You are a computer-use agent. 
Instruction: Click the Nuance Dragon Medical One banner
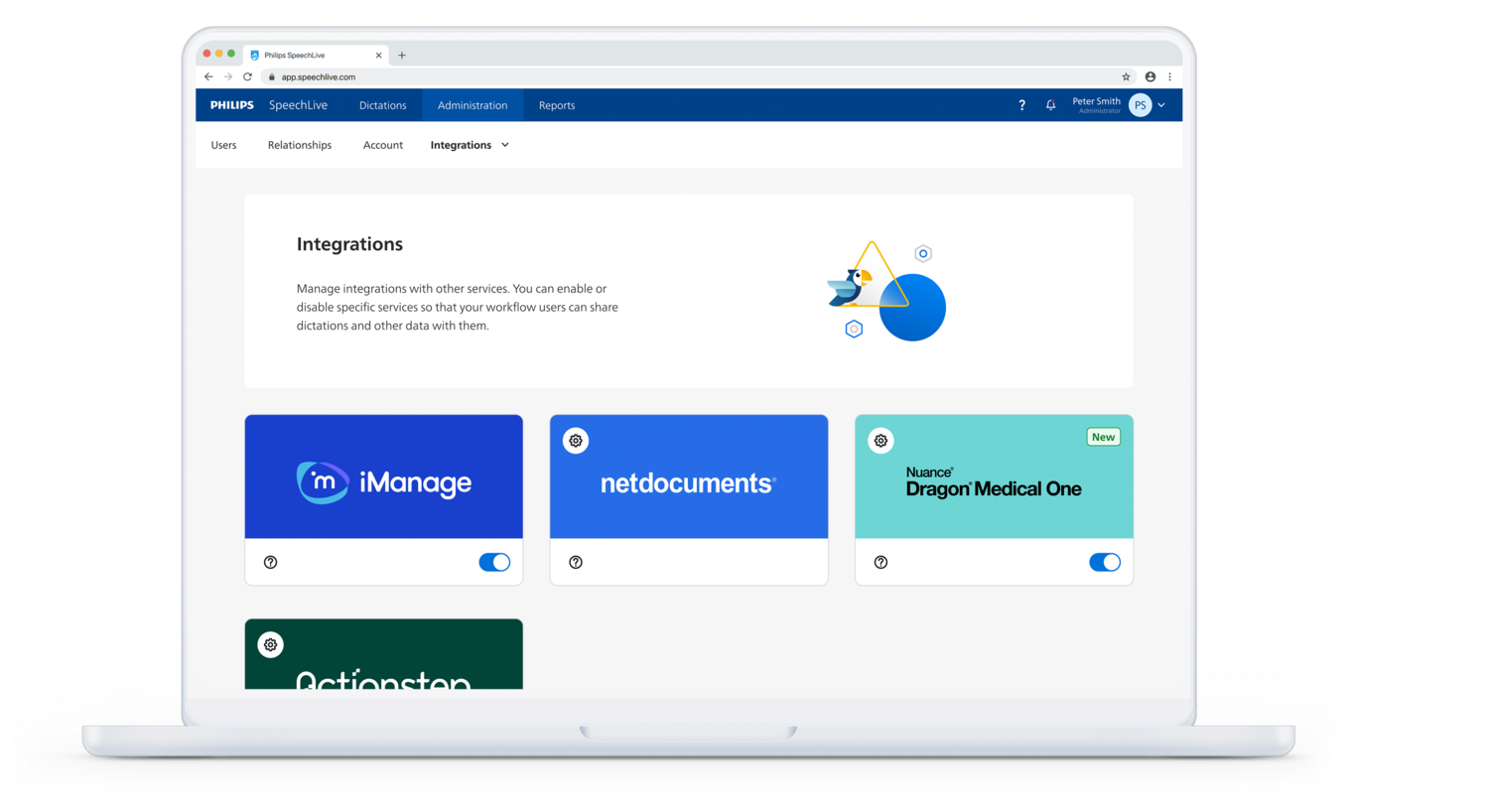pyautogui.click(x=994, y=476)
